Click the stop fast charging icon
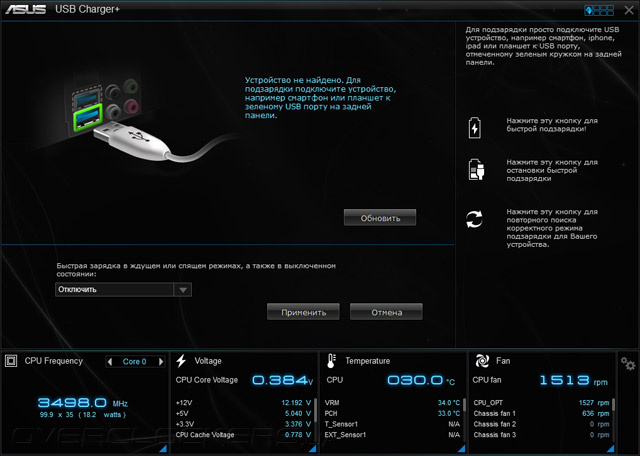 (x=476, y=169)
